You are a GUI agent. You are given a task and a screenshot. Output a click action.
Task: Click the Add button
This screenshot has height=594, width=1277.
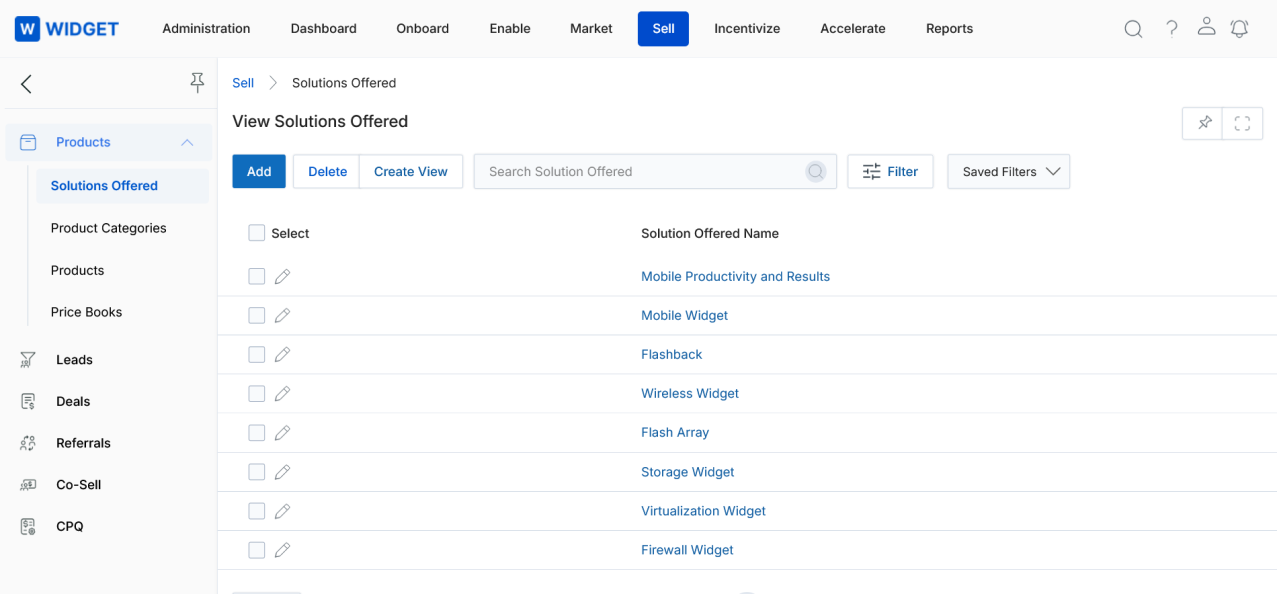click(x=259, y=172)
